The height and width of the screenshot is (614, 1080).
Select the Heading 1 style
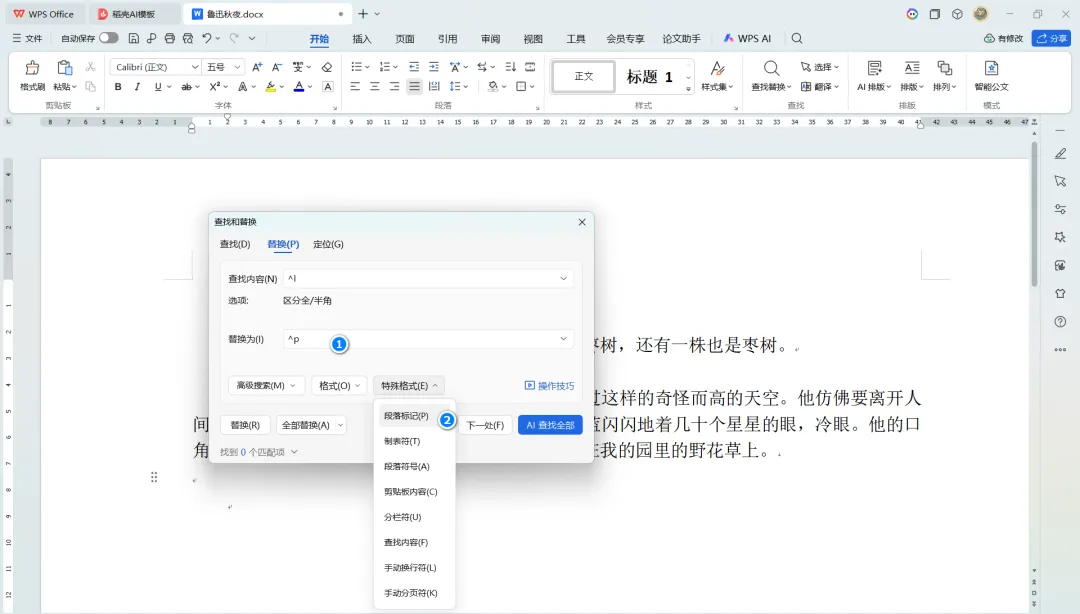(650, 76)
